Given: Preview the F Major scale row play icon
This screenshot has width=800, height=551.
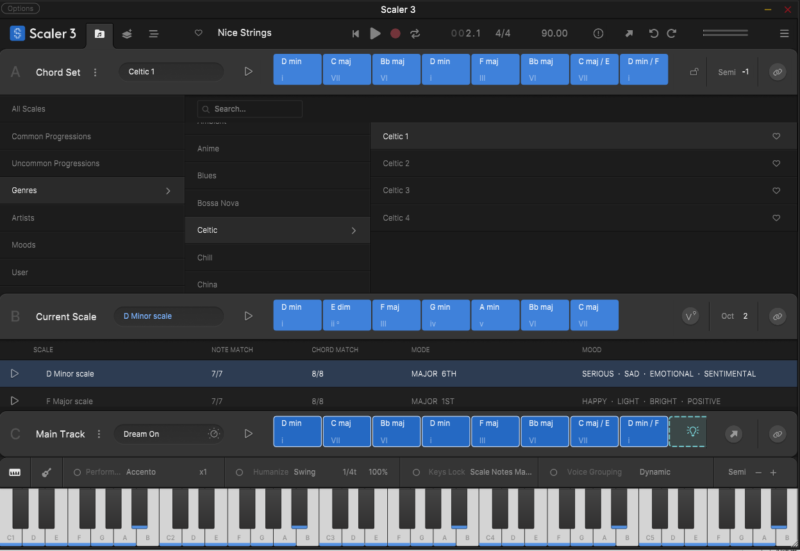Looking at the screenshot, I should [x=14, y=400].
